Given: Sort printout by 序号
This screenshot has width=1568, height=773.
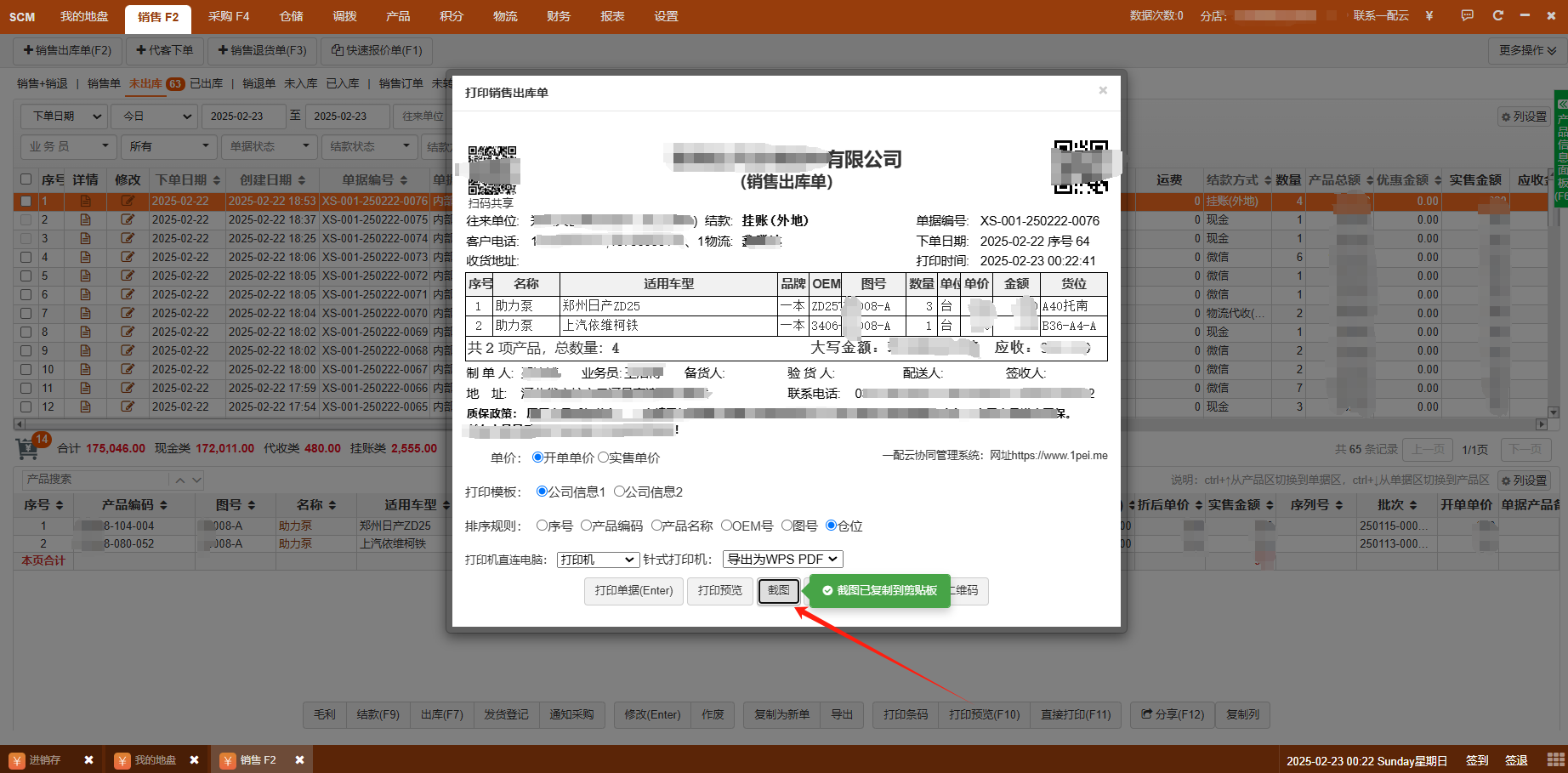Looking at the screenshot, I should [542, 526].
